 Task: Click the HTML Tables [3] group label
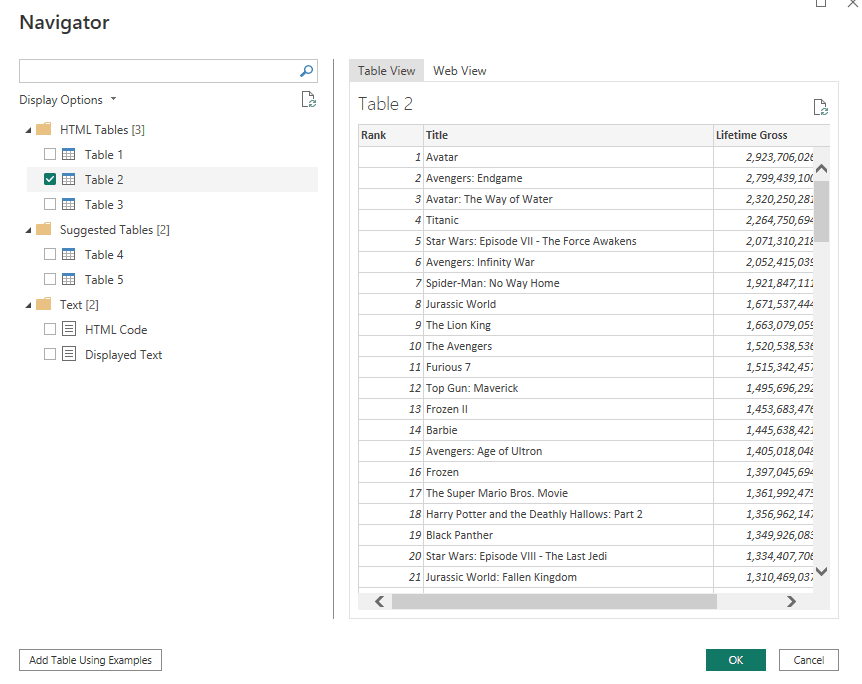coord(102,130)
